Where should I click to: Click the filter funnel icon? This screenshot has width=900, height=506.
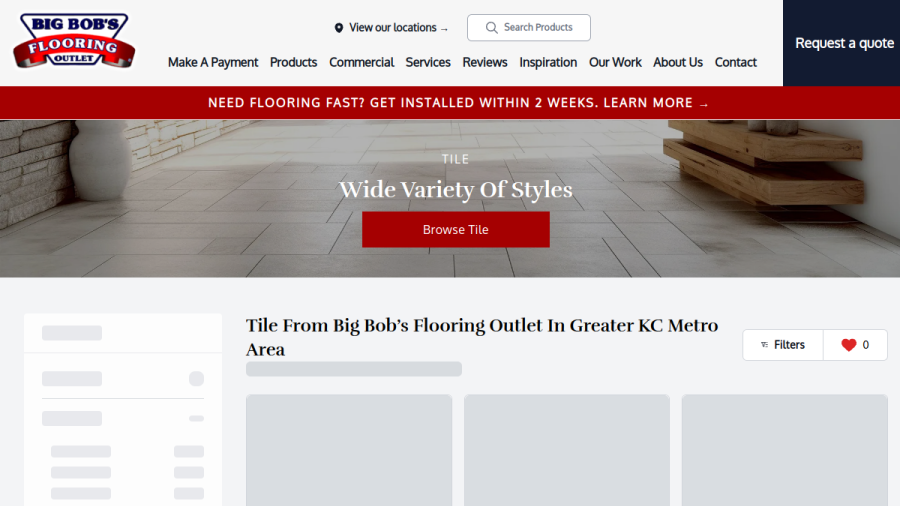(x=764, y=345)
